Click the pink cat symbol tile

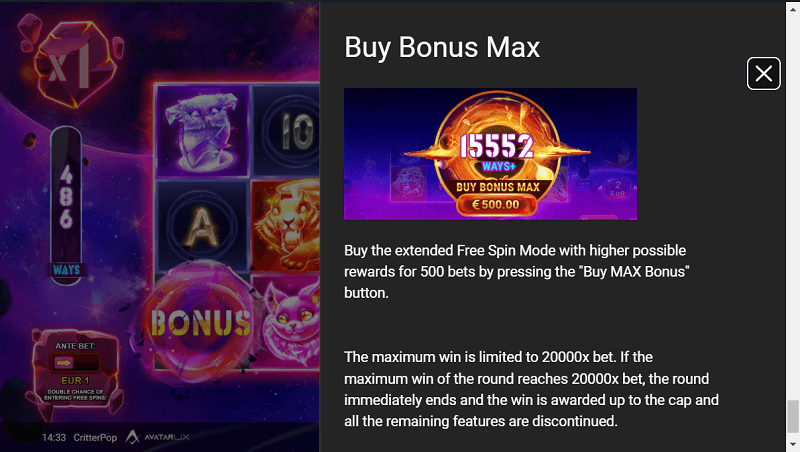(288, 322)
